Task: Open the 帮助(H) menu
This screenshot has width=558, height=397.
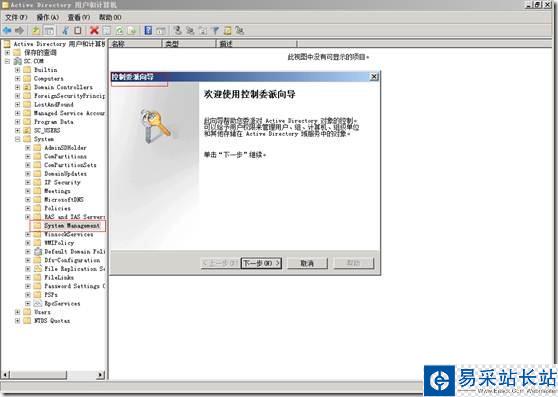Action: [110, 17]
